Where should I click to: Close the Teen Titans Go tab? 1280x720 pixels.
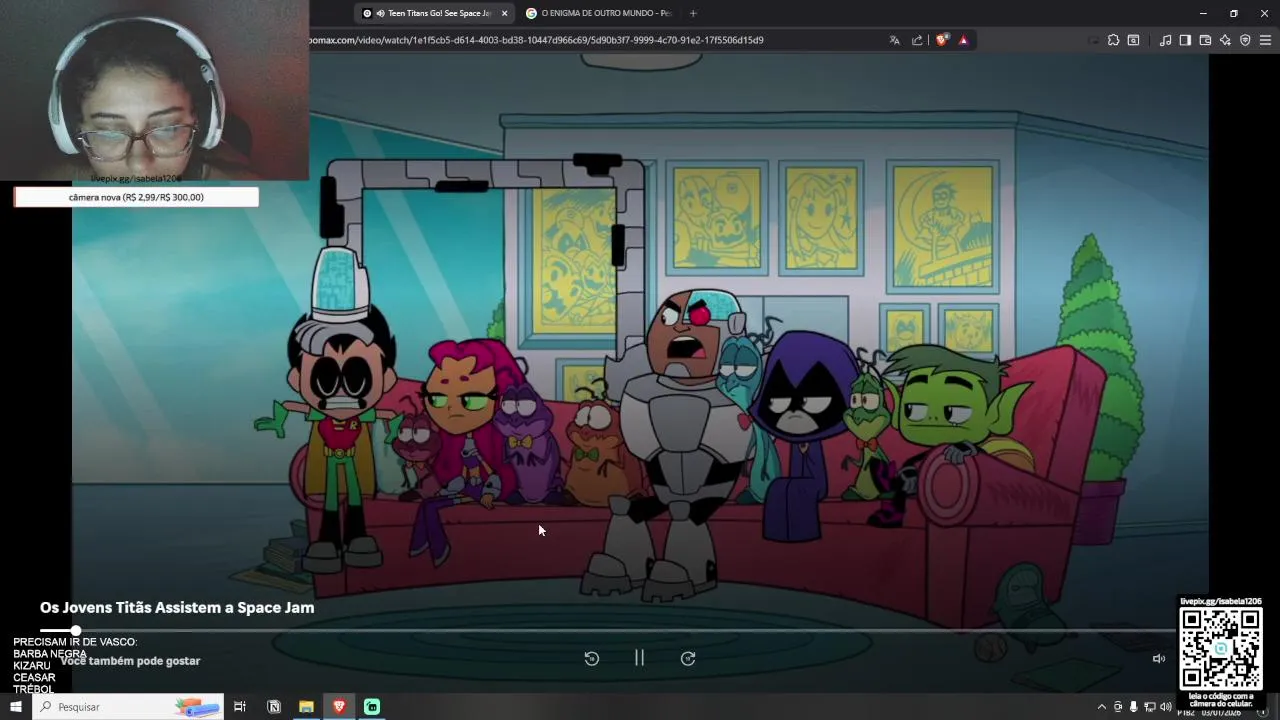pyautogui.click(x=504, y=13)
